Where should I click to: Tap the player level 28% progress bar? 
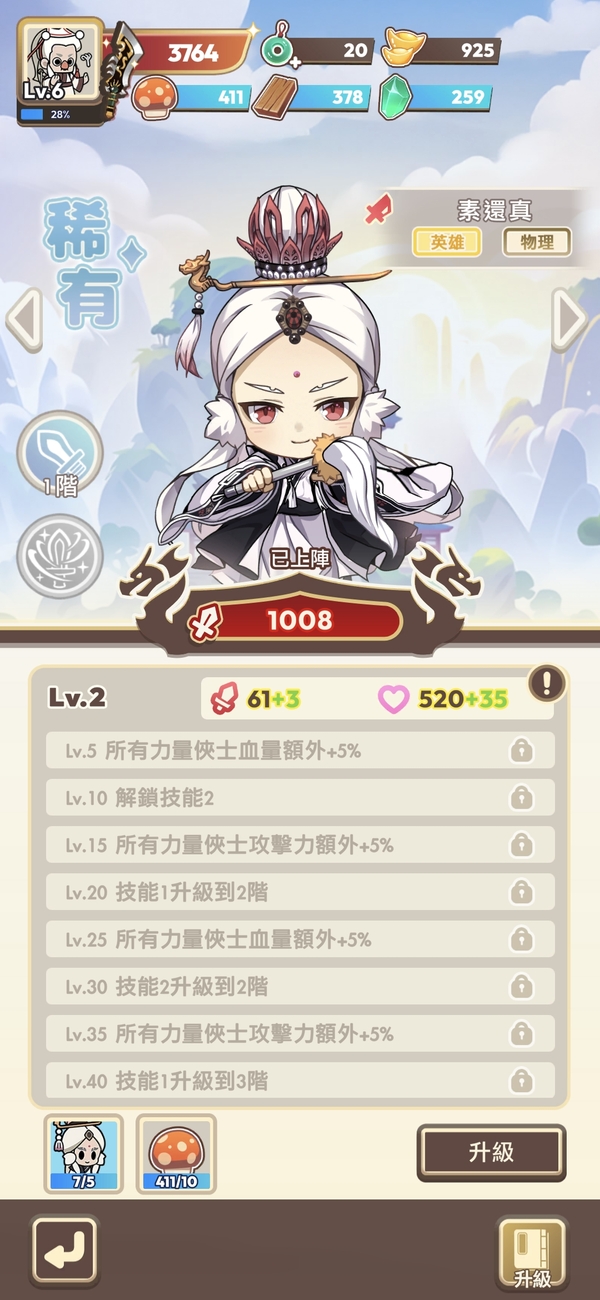[x=60, y=115]
